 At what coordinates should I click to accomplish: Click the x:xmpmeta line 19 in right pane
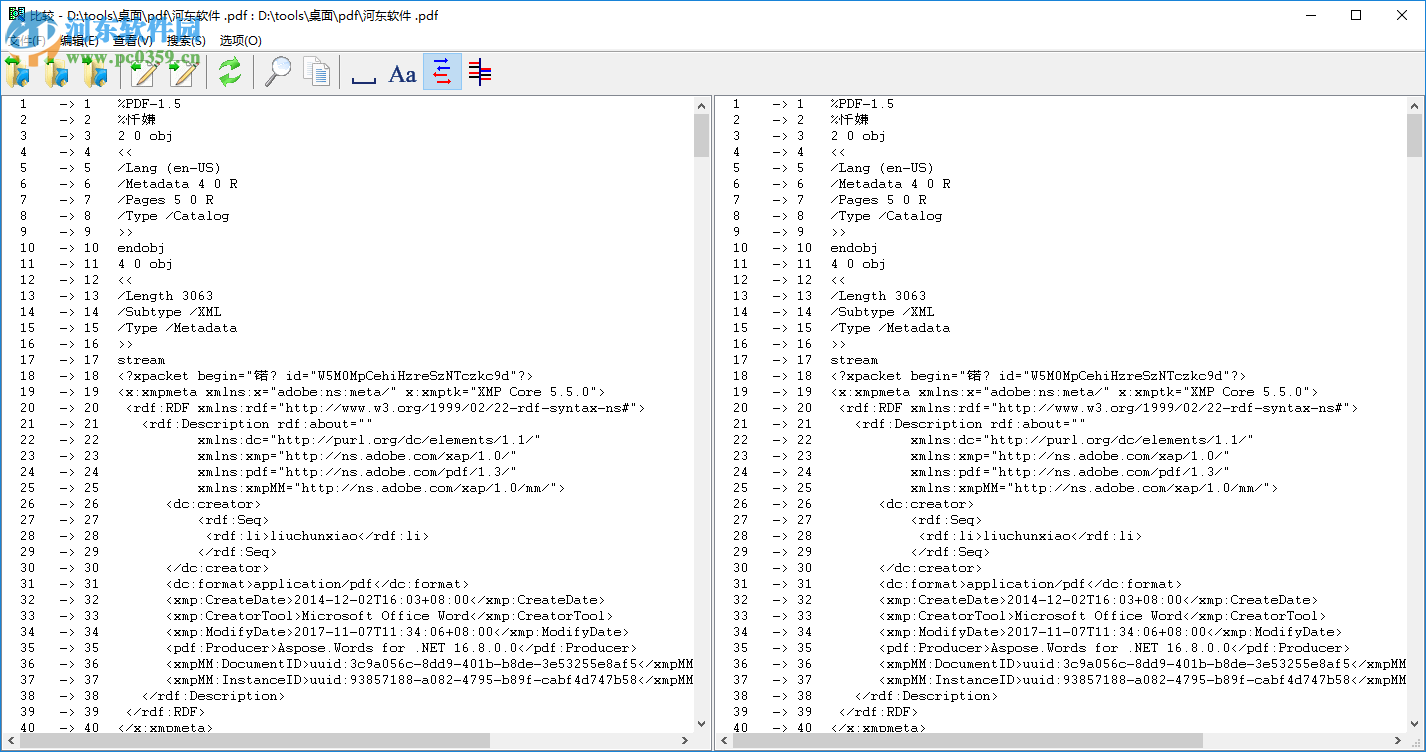[x=1074, y=392]
